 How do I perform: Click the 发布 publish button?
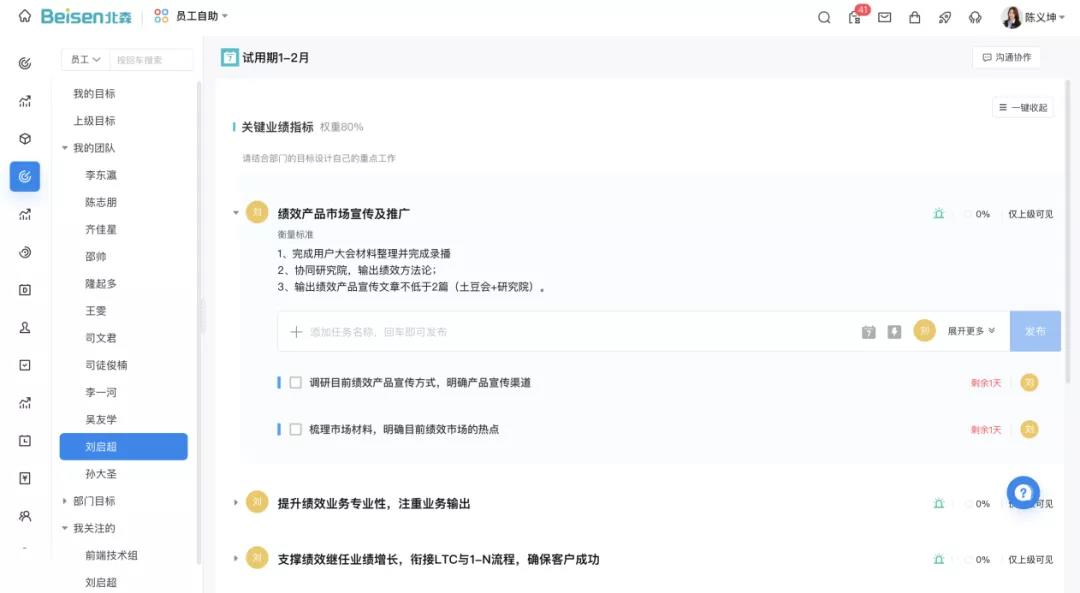pyautogui.click(x=1035, y=330)
